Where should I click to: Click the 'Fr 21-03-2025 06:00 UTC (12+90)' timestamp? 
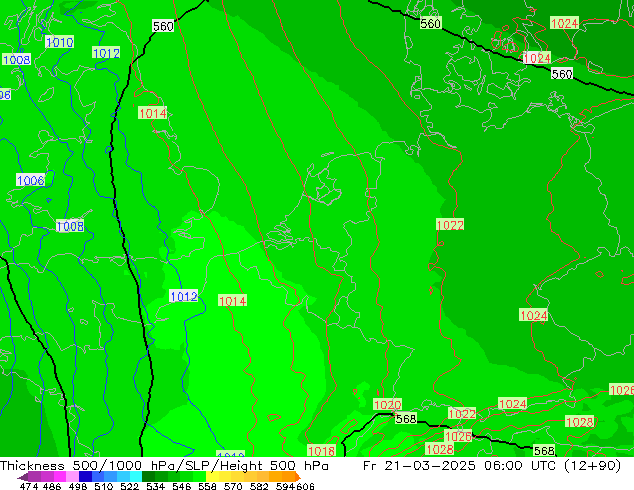(492, 466)
